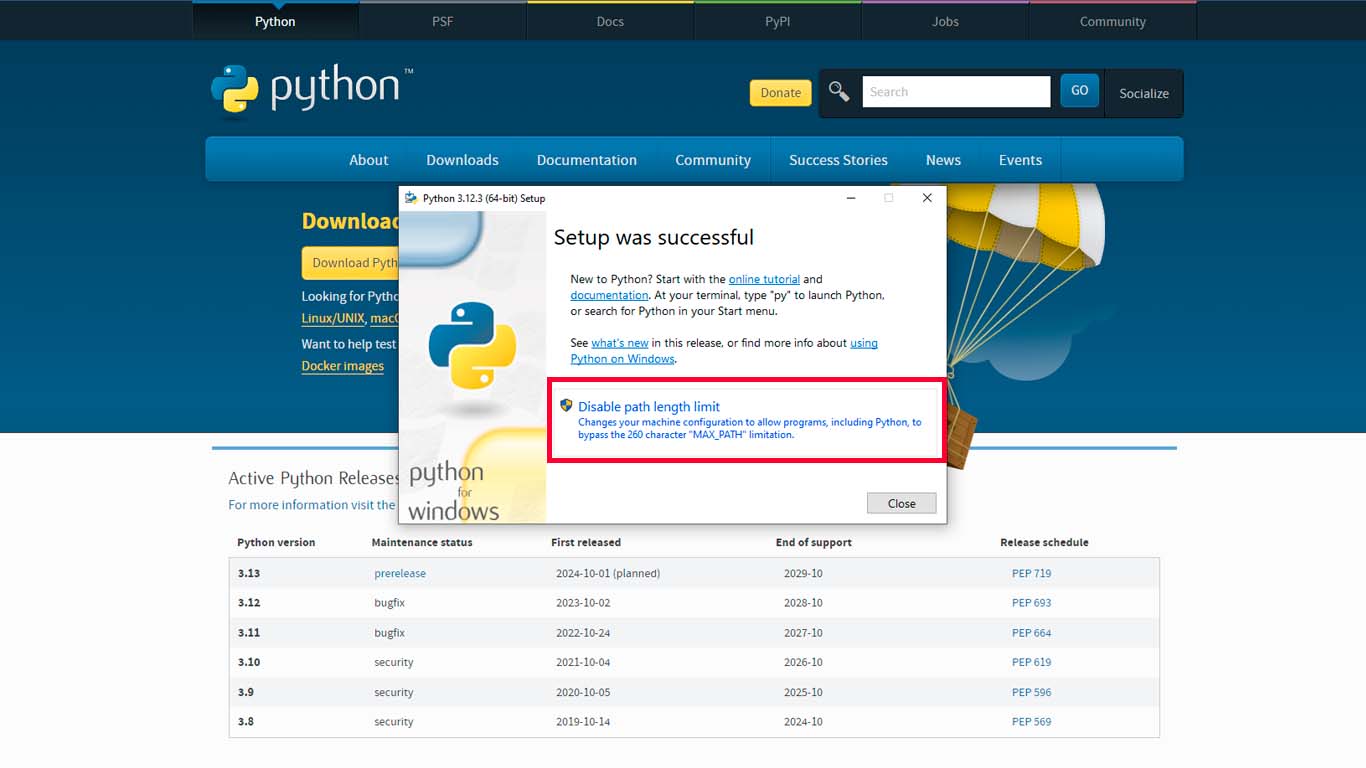
Task: Click the Close button in the Setup dialog
Action: click(x=902, y=503)
